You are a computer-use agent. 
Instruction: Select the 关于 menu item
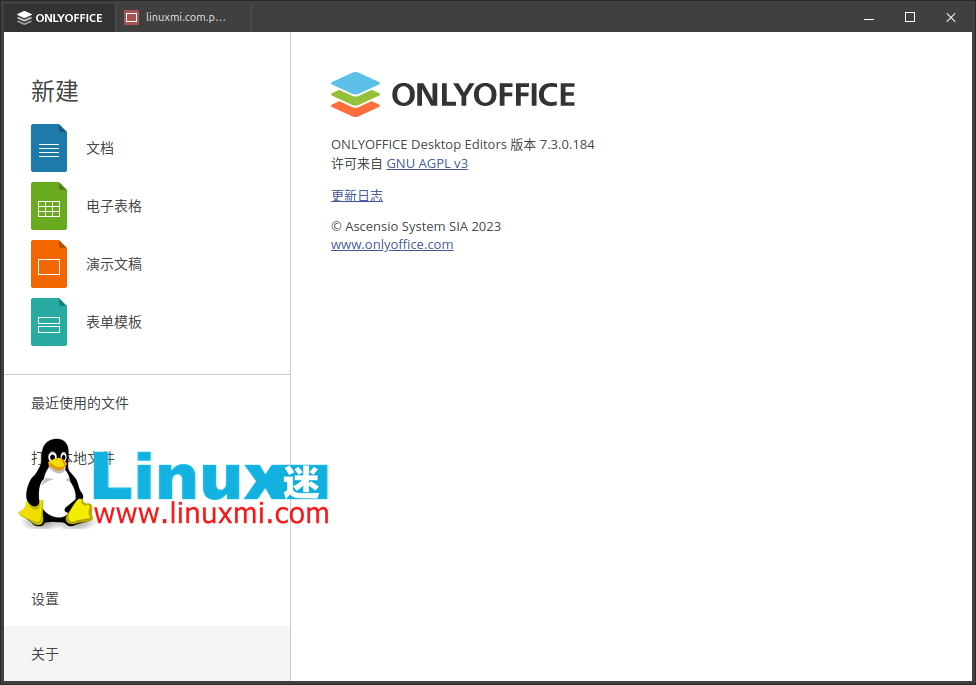tap(147, 653)
